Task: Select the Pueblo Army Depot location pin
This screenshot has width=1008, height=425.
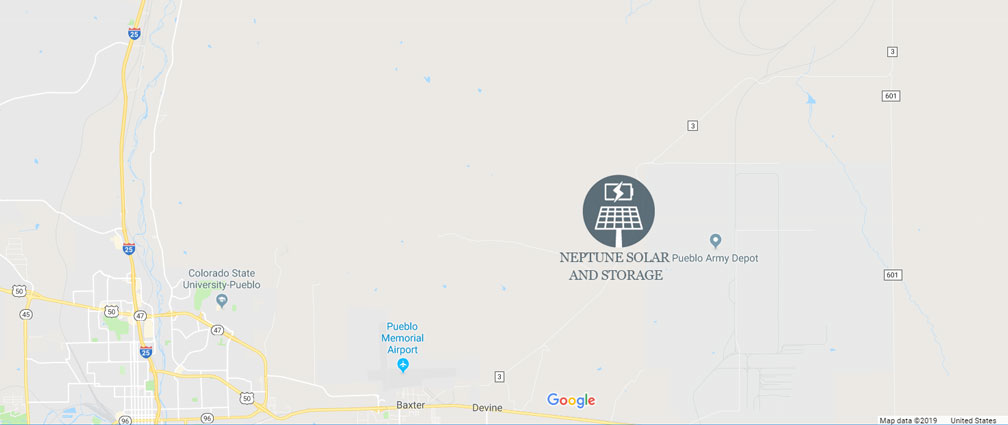Action: (716, 241)
